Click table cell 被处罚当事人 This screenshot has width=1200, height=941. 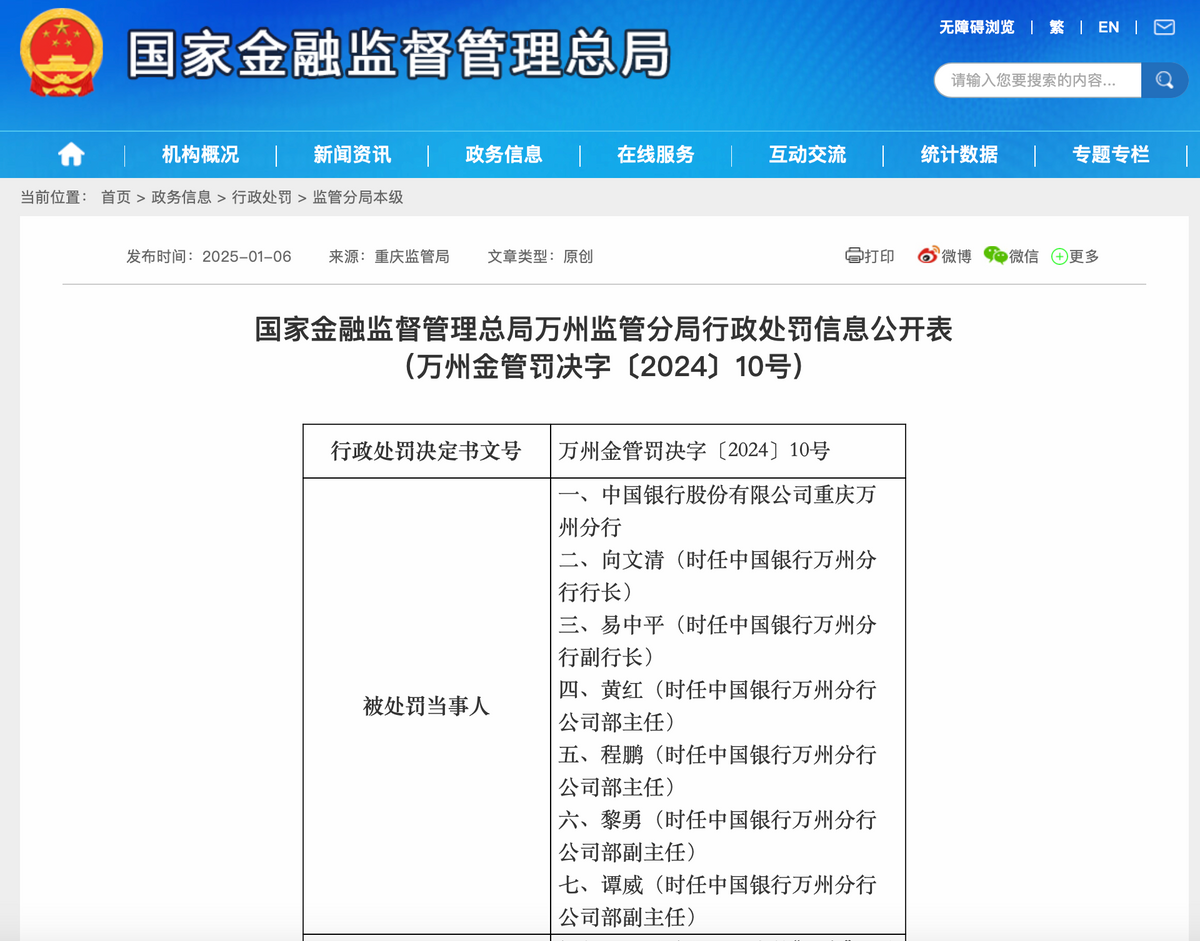(x=426, y=707)
